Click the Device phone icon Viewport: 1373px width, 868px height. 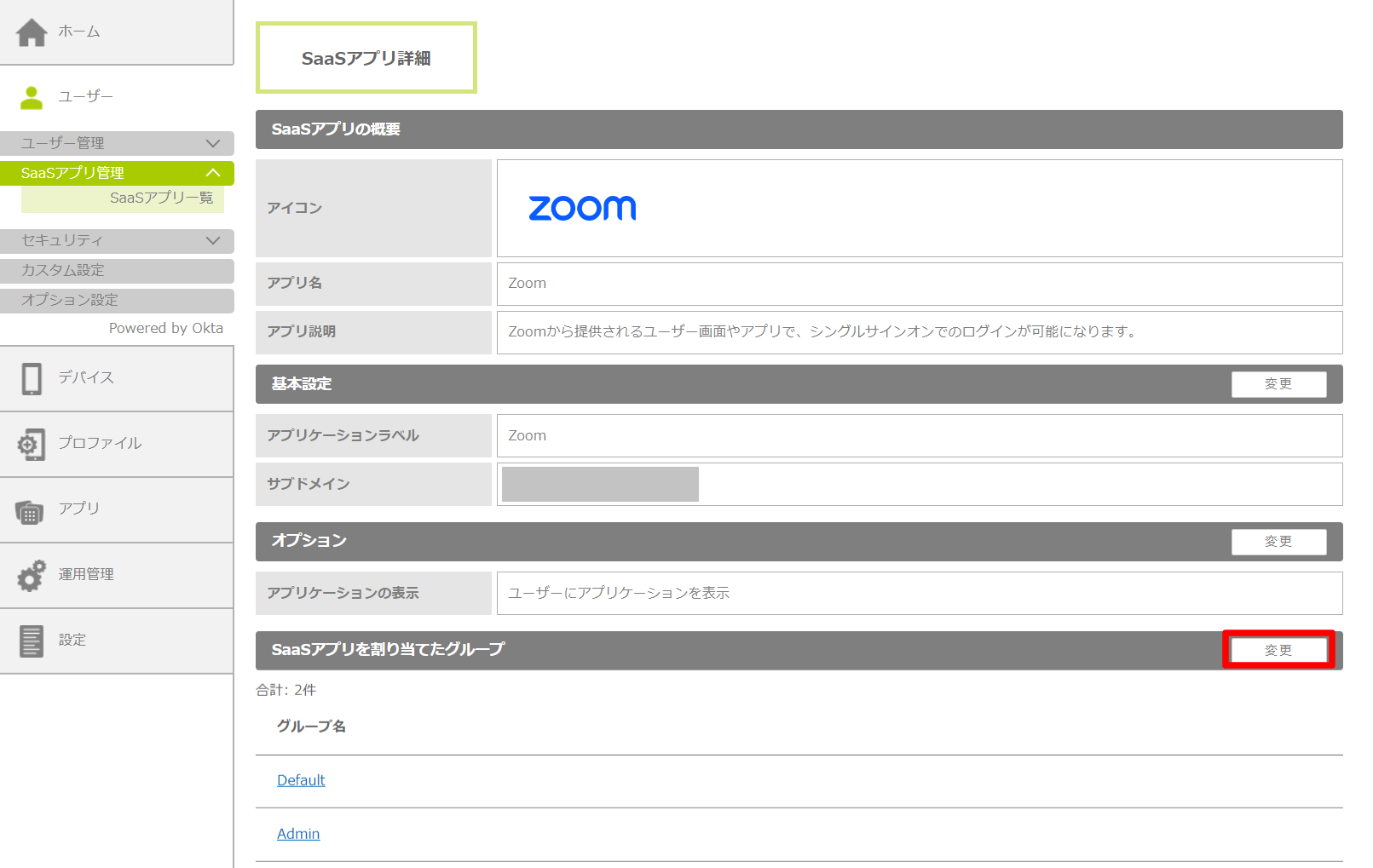(32, 379)
